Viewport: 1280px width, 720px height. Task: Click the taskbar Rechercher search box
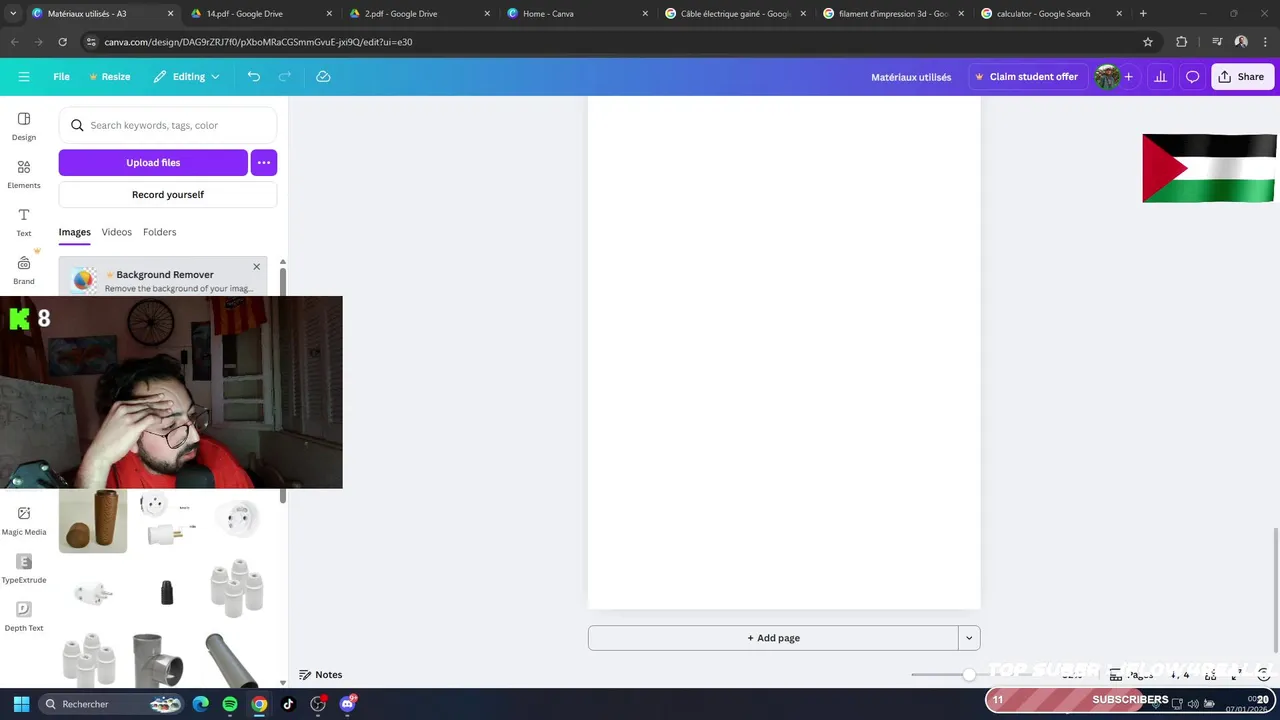113,704
